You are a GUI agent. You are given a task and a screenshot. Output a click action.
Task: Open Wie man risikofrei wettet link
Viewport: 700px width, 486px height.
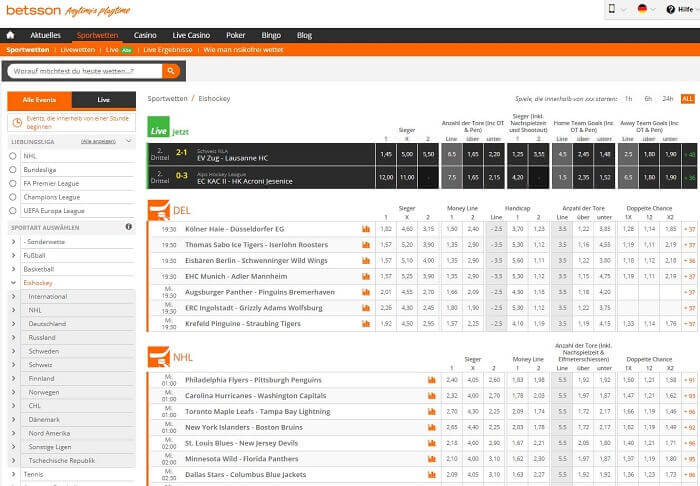pyautogui.click(x=243, y=50)
